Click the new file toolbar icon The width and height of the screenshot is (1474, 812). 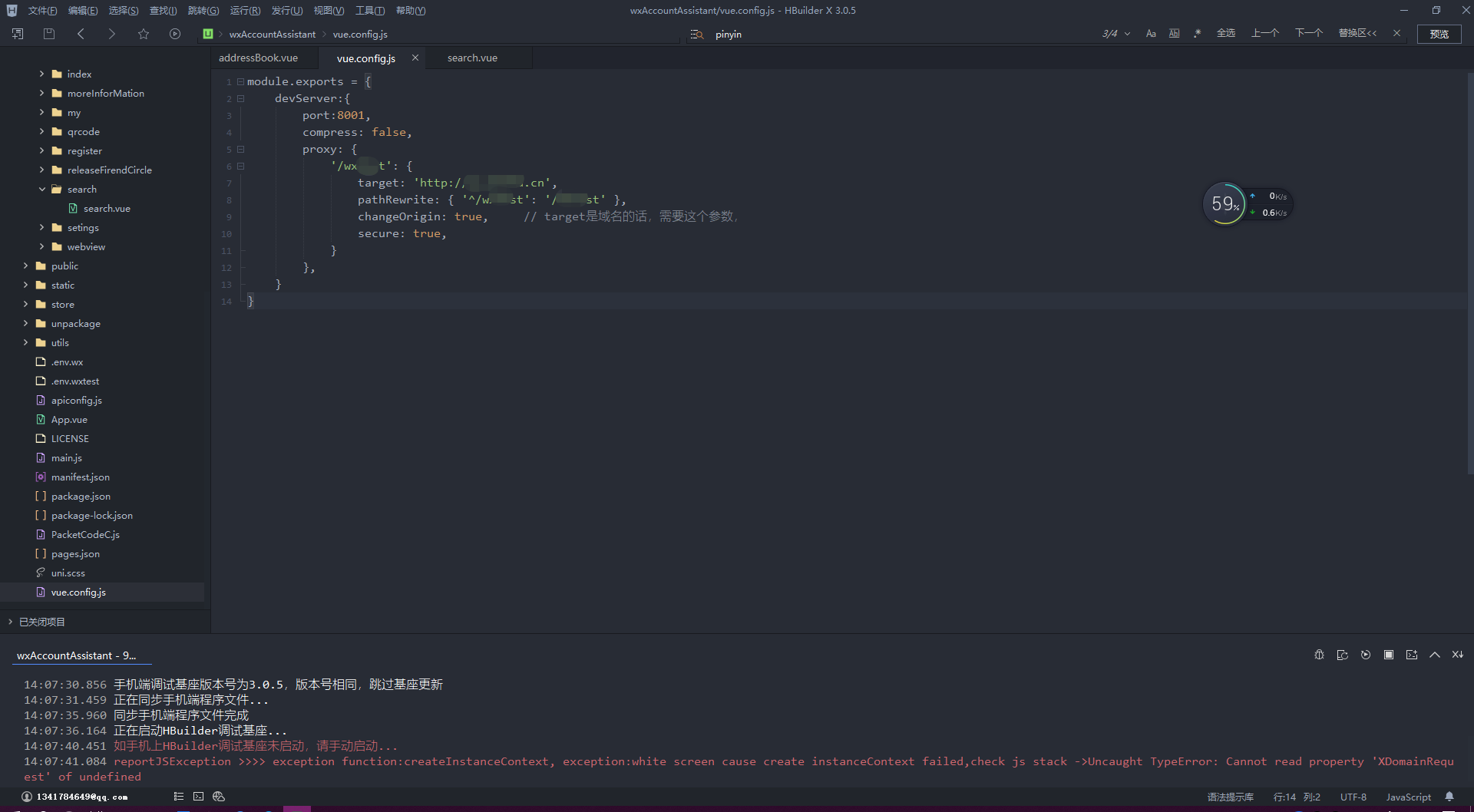(x=18, y=34)
